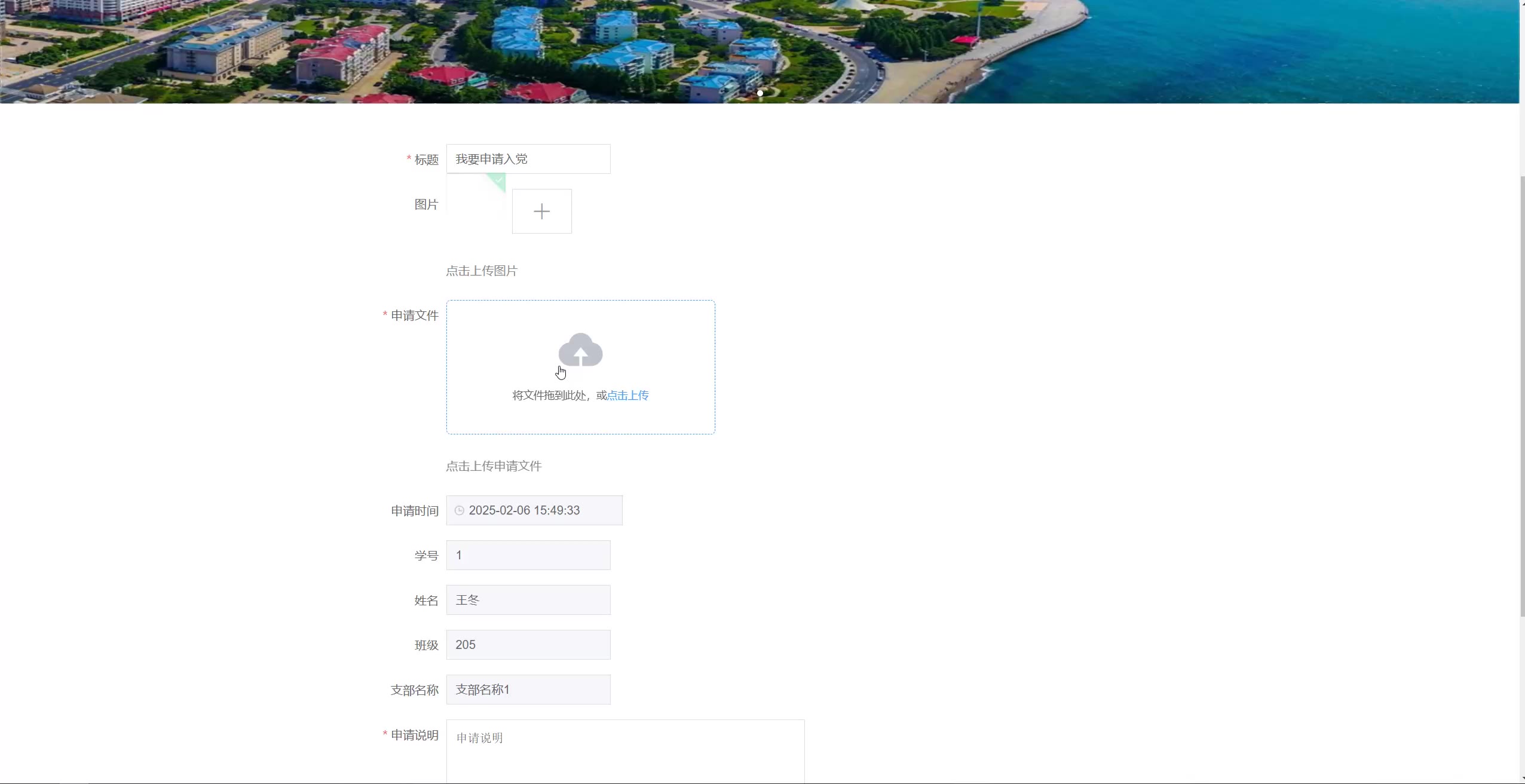The height and width of the screenshot is (784, 1525).
Task: Click the 点击上传图片 hint text
Action: pyautogui.click(x=482, y=271)
